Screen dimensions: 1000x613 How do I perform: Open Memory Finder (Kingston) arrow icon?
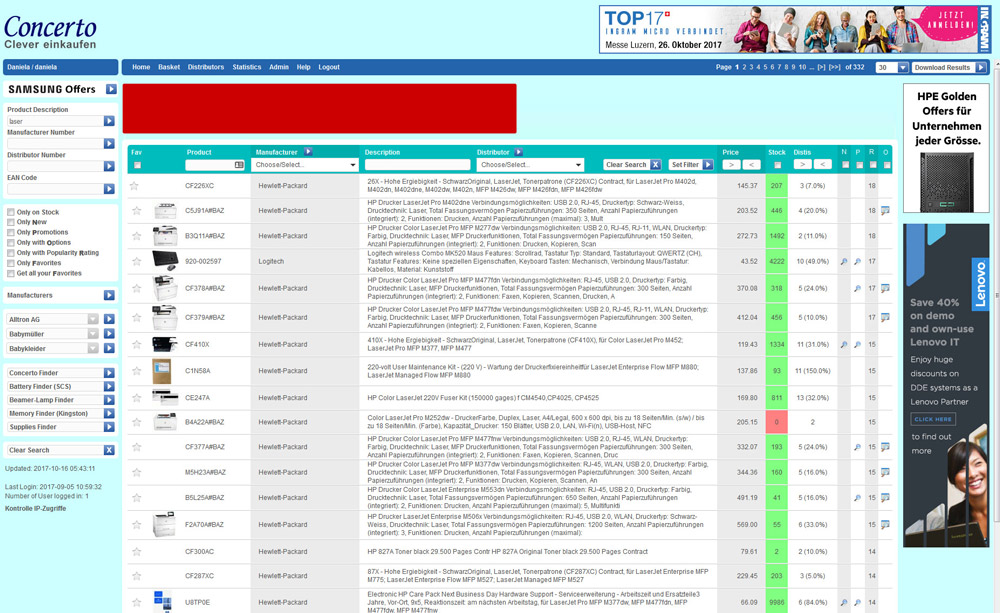pos(109,413)
